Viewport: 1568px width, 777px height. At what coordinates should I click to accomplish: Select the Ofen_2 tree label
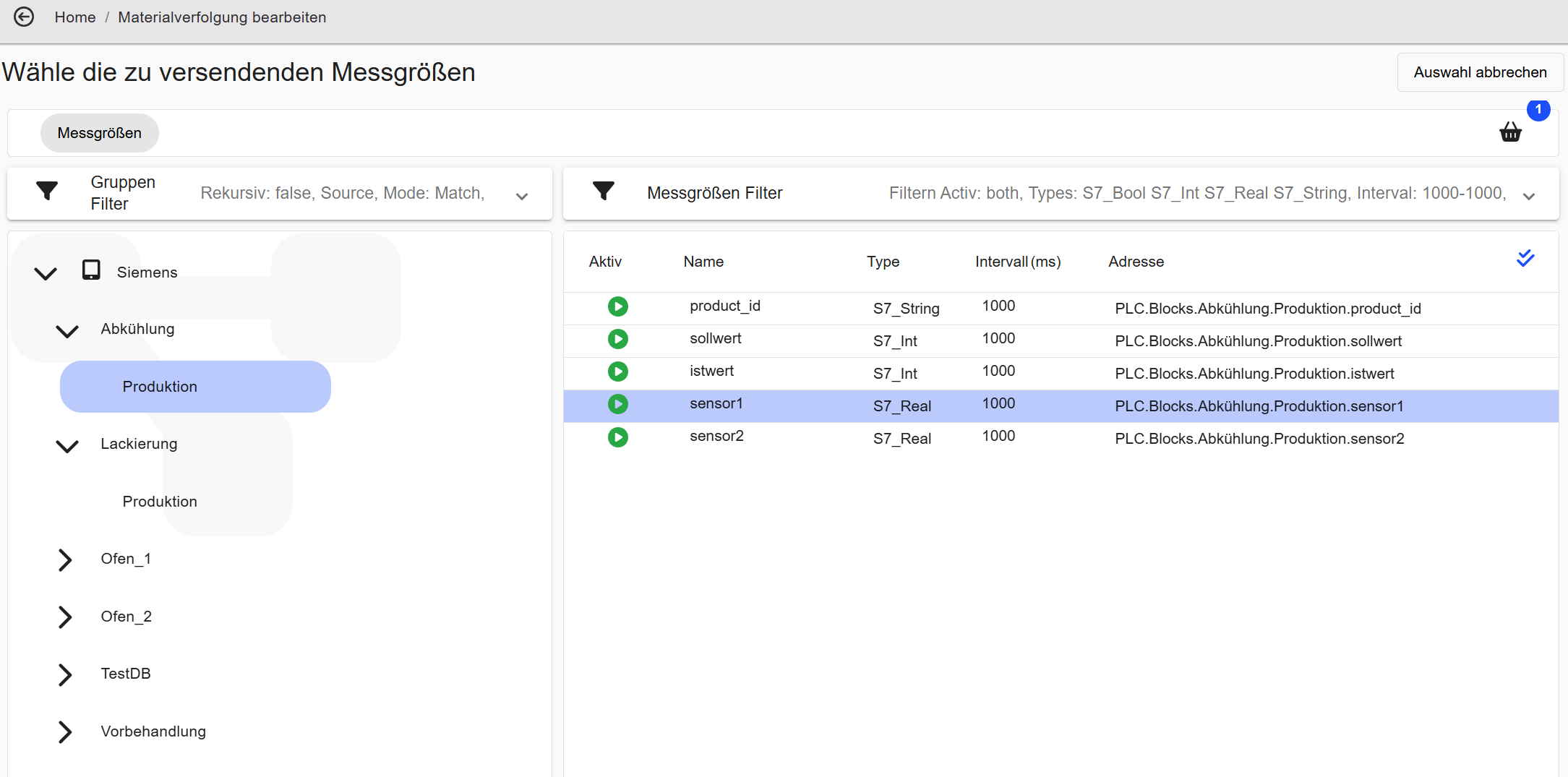point(127,617)
